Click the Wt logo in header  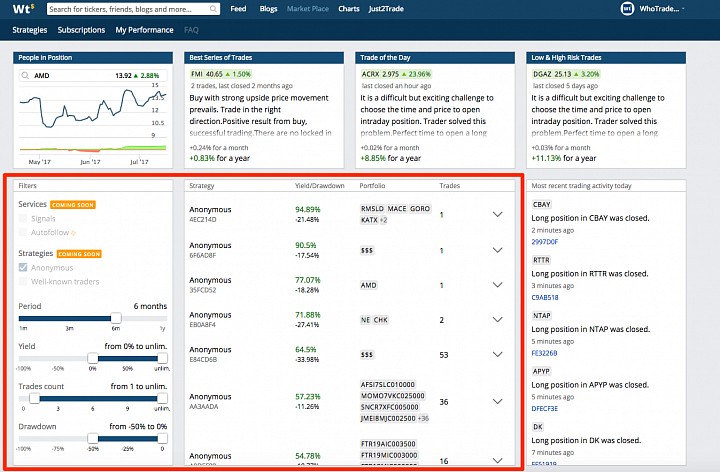tap(23, 9)
